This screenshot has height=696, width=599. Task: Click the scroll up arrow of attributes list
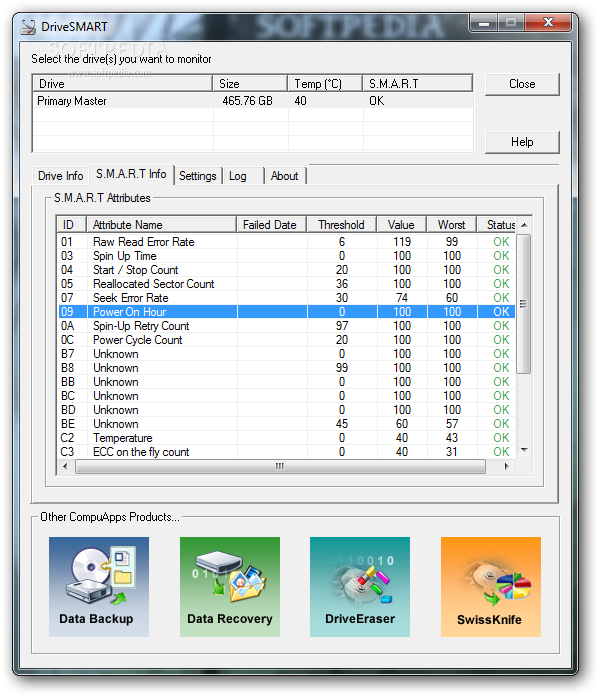pos(524,225)
